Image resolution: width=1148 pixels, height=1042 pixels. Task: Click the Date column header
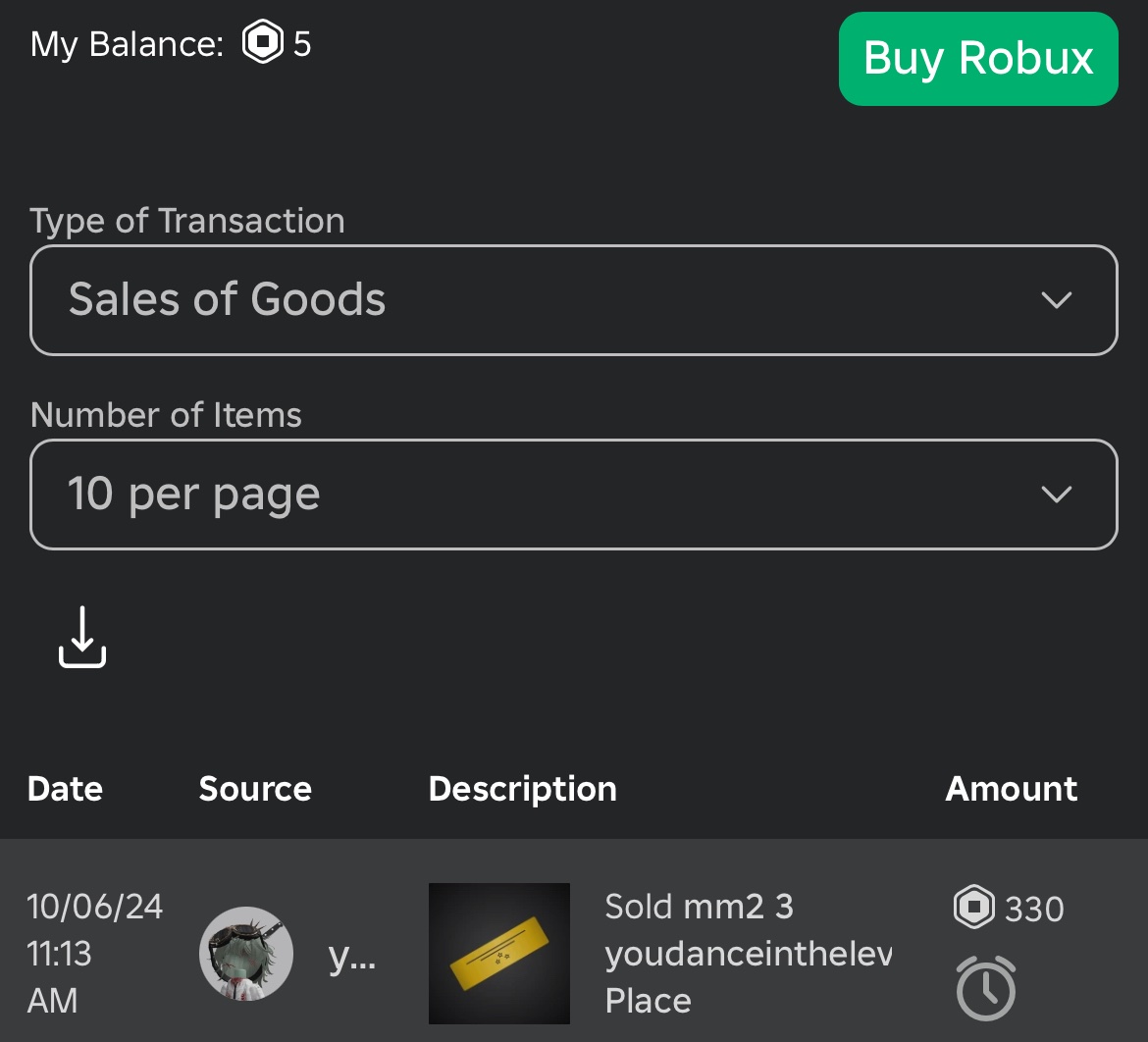pos(65,789)
